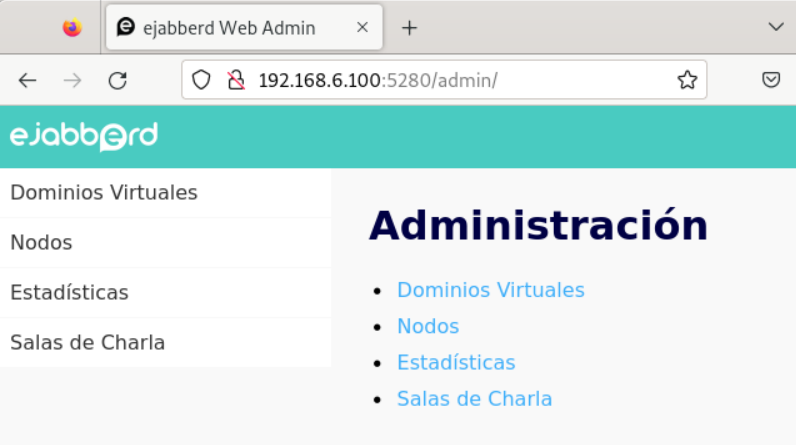Follow the blue Dominios Virtuales link
Image resolution: width=796 pixels, height=445 pixels.
[x=490, y=290]
